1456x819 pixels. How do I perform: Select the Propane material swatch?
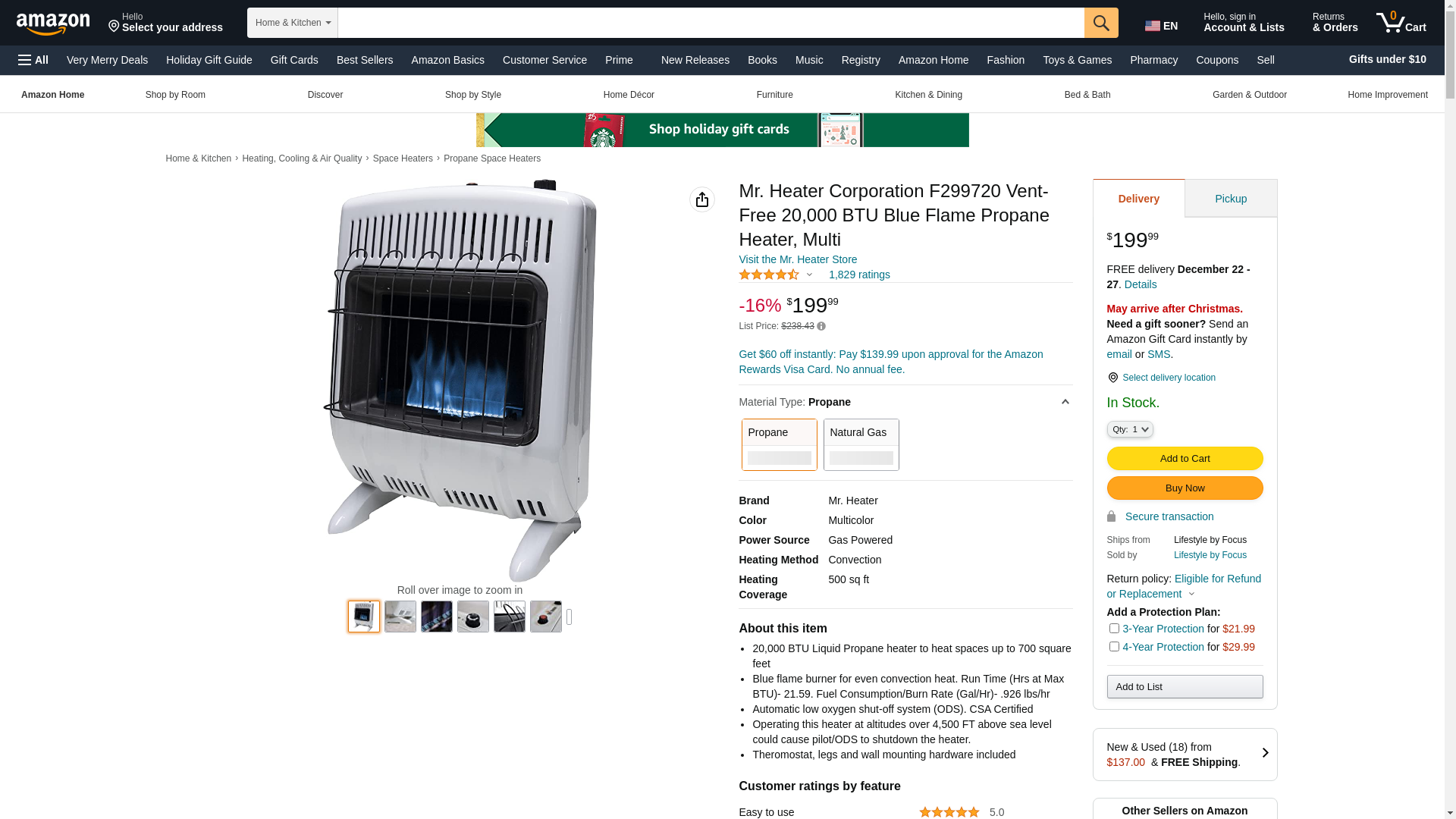point(780,444)
